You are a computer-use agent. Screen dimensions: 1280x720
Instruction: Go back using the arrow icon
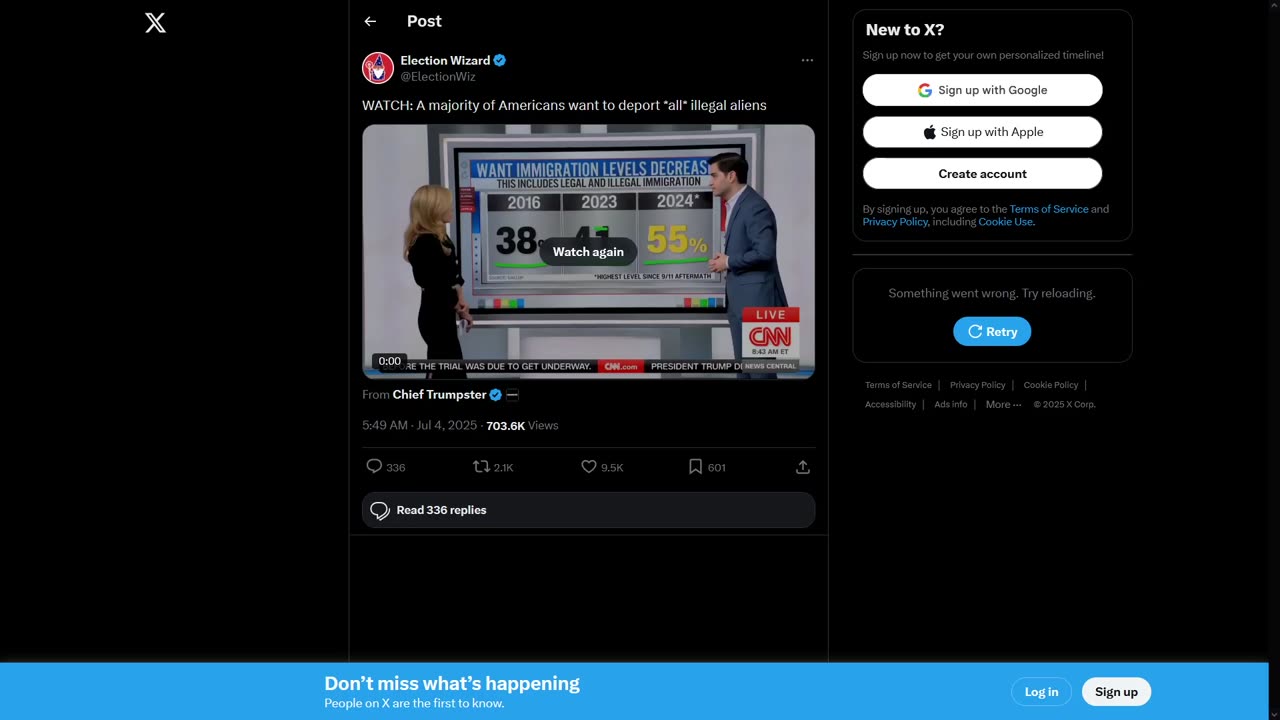coord(370,21)
